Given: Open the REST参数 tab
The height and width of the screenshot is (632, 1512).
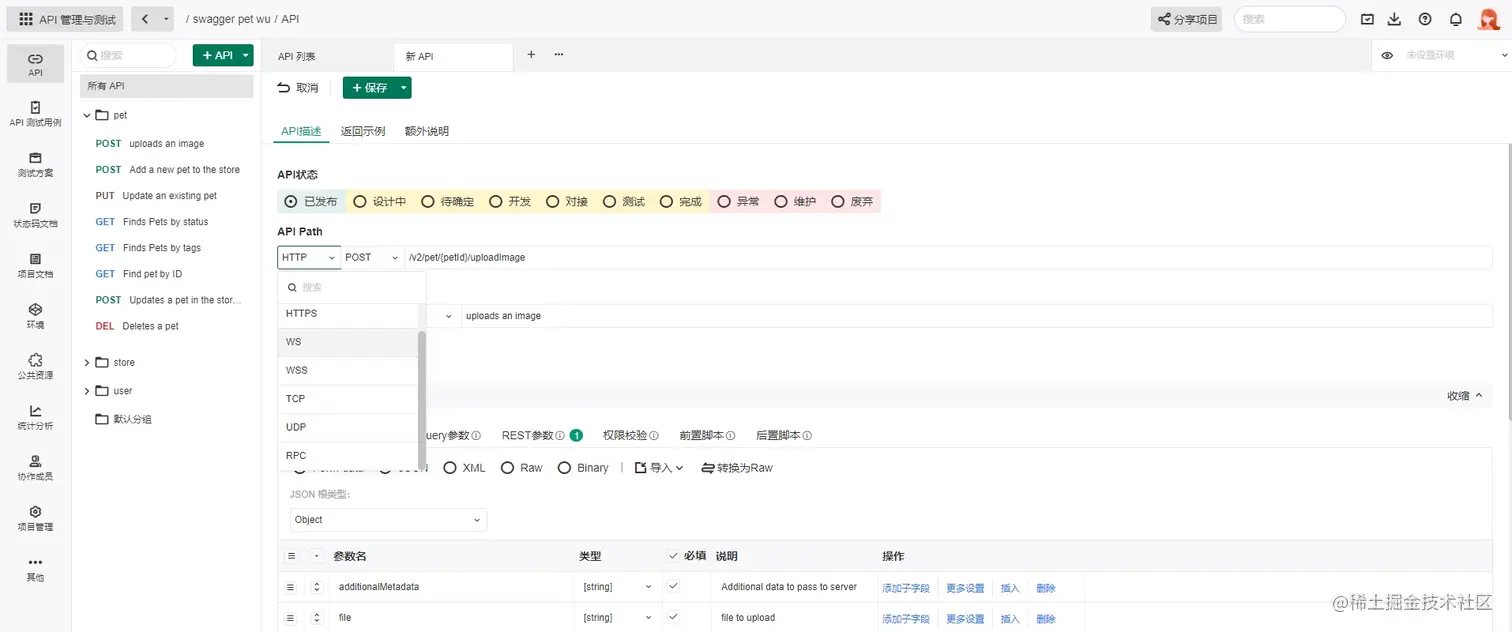Looking at the screenshot, I should click(x=527, y=436).
